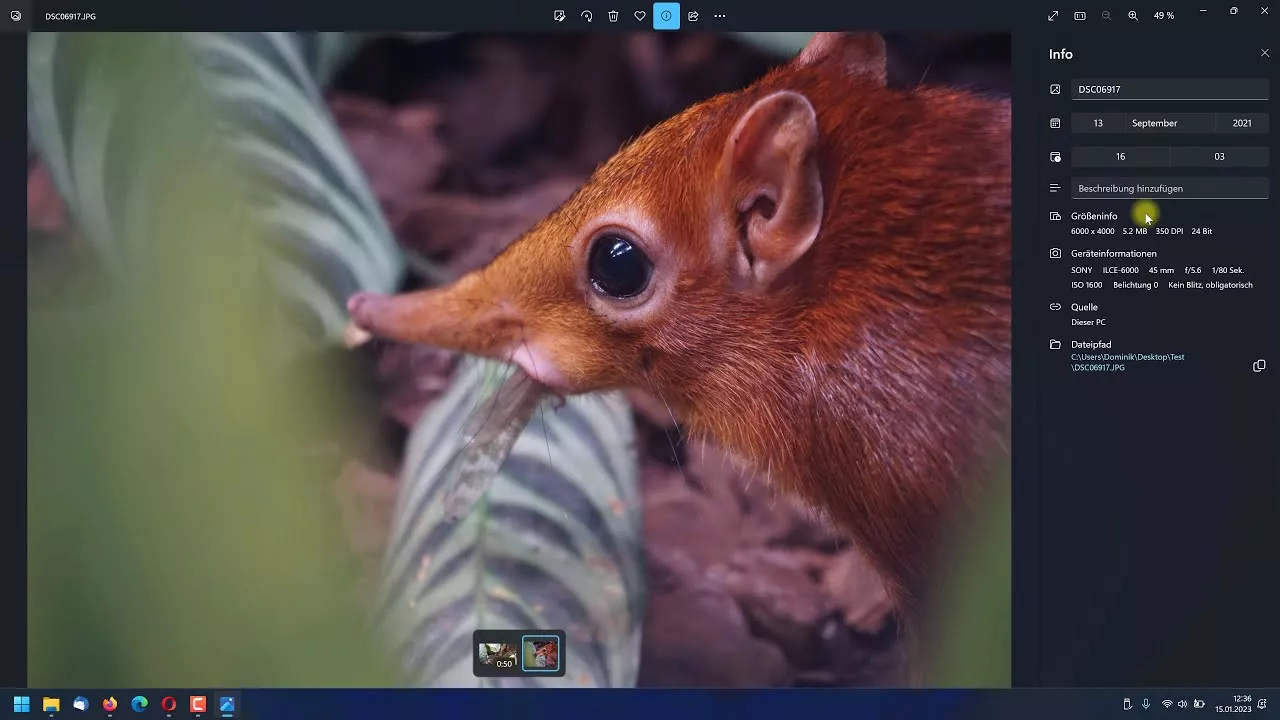Copy the file path with copy icon

point(1259,366)
